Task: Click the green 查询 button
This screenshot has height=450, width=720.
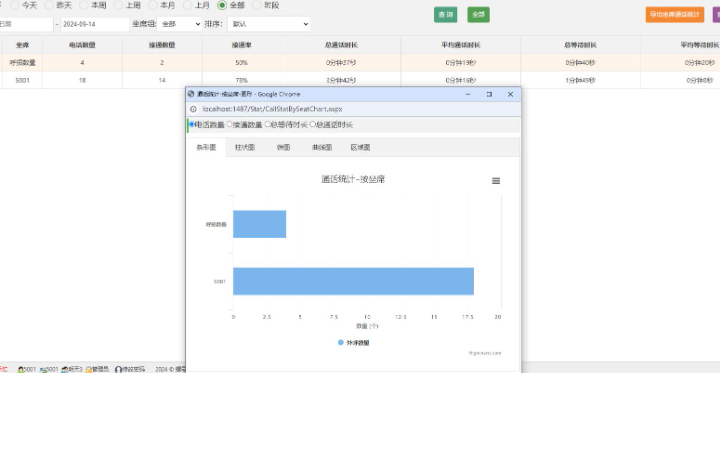Action: [445, 15]
